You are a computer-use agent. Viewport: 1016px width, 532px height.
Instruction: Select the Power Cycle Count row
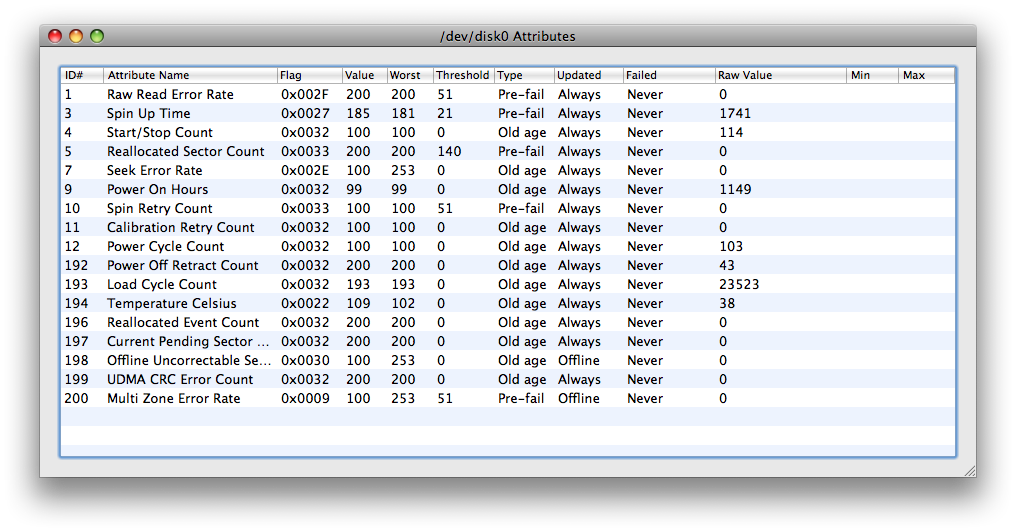pyautogui.click(x=508, y=246)
